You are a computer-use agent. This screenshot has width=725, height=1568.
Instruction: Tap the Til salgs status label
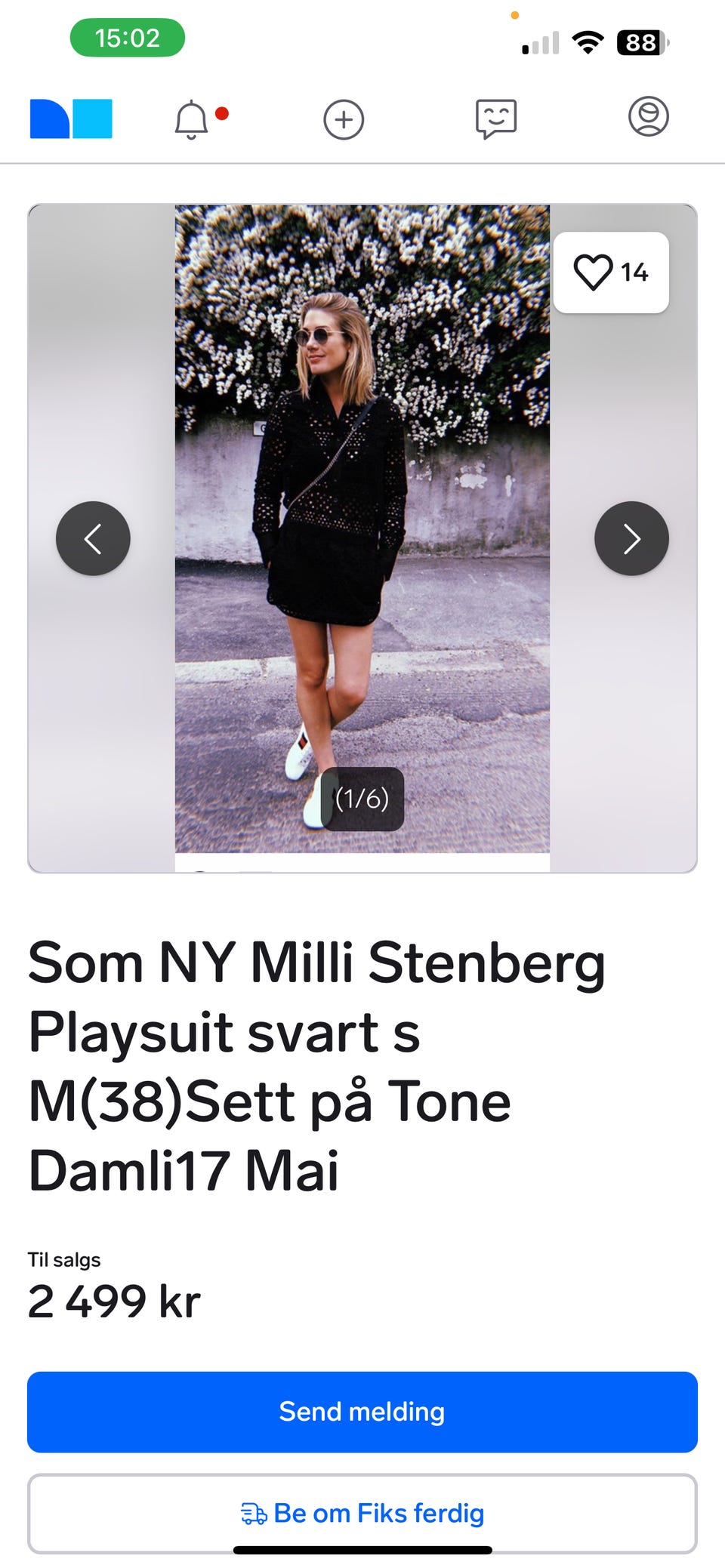(64, 1260)
